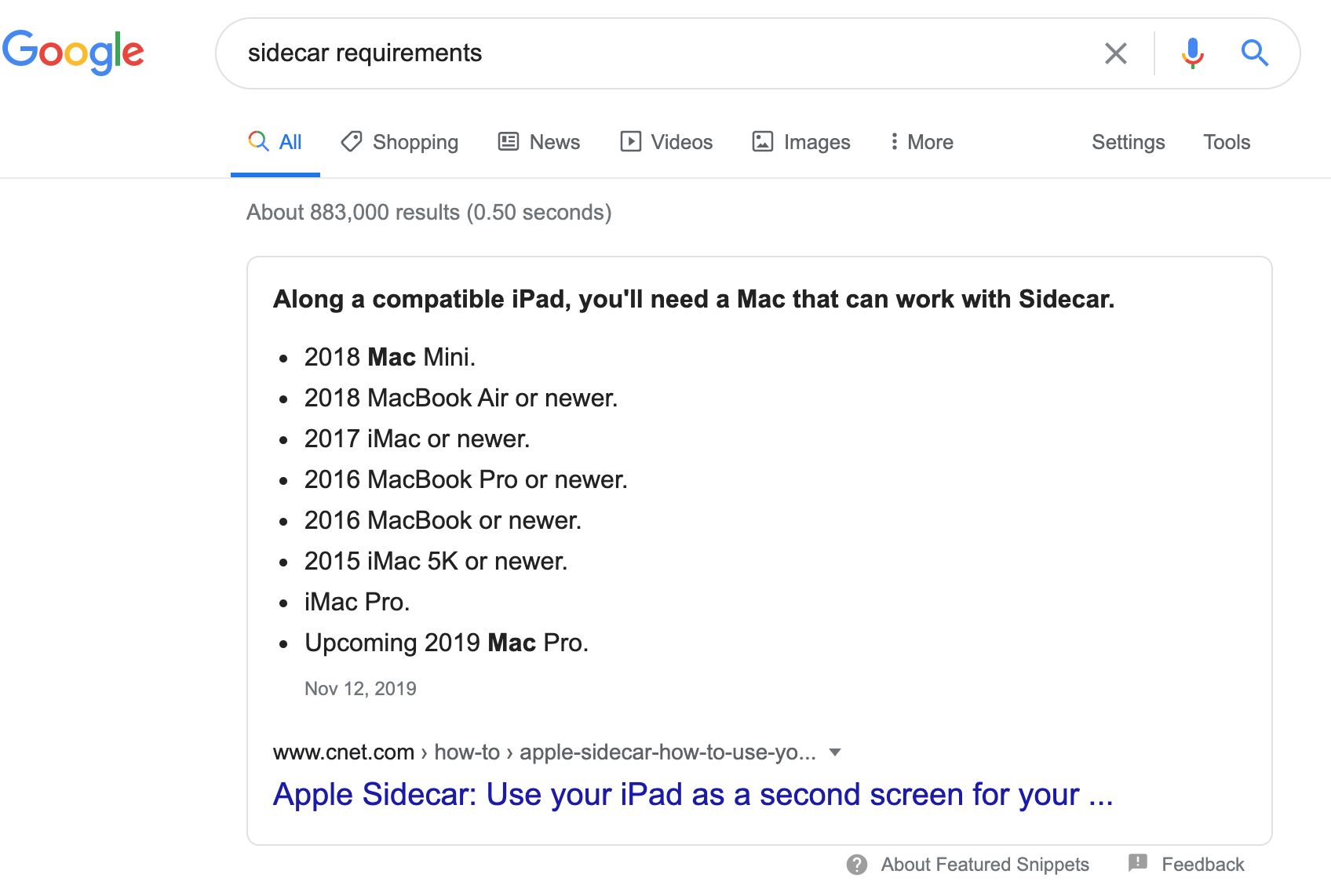Image resolution: width=1331 pixels, height=896 pixels.
Task: Click the Google logo
Action: tap(73, 53)
